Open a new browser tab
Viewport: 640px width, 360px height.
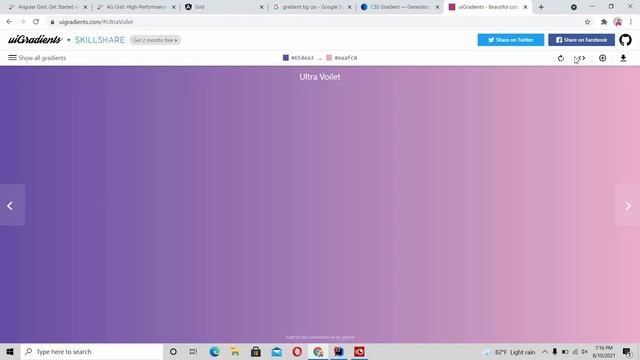coord(541,7)
